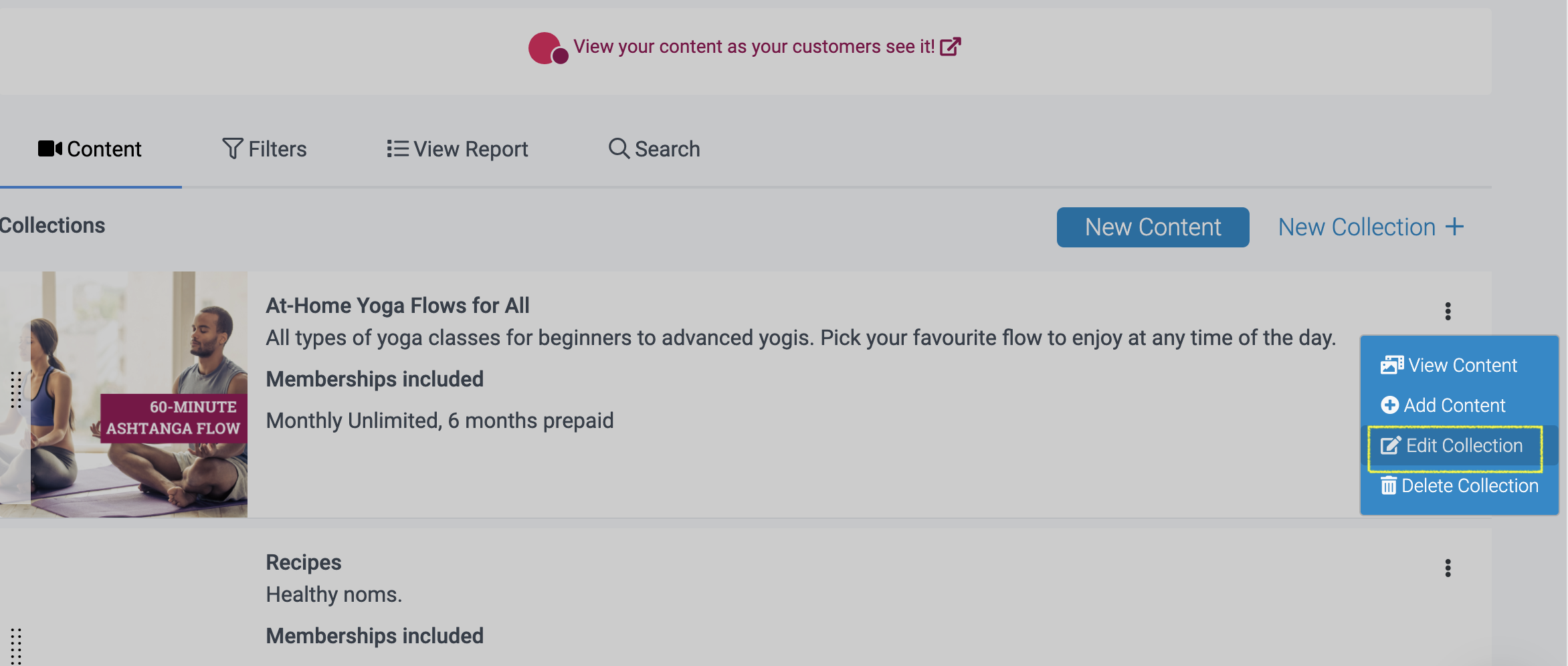1568x666 pixels.
Task: Open three-dot menu for Recipes collection
Action: [x=1448, y=568]
